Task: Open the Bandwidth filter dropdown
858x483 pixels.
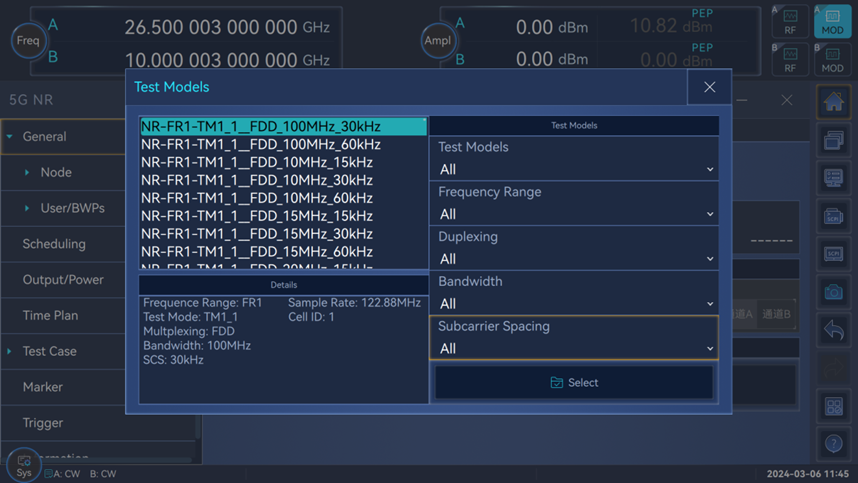Action: pyautogui.click(x=574, y=303)
